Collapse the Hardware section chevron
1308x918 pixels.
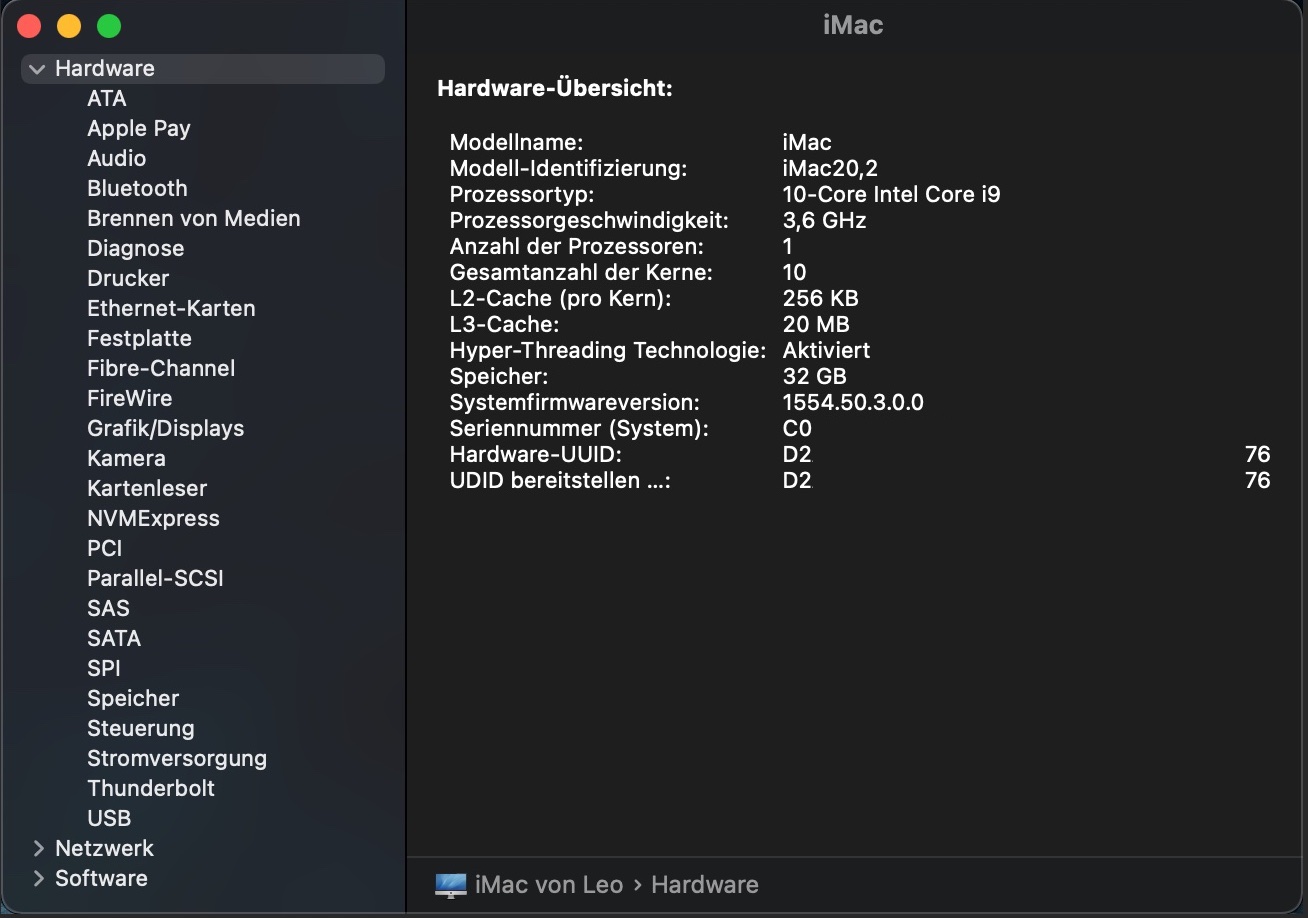pyautogui.click(x=38, y=69)
